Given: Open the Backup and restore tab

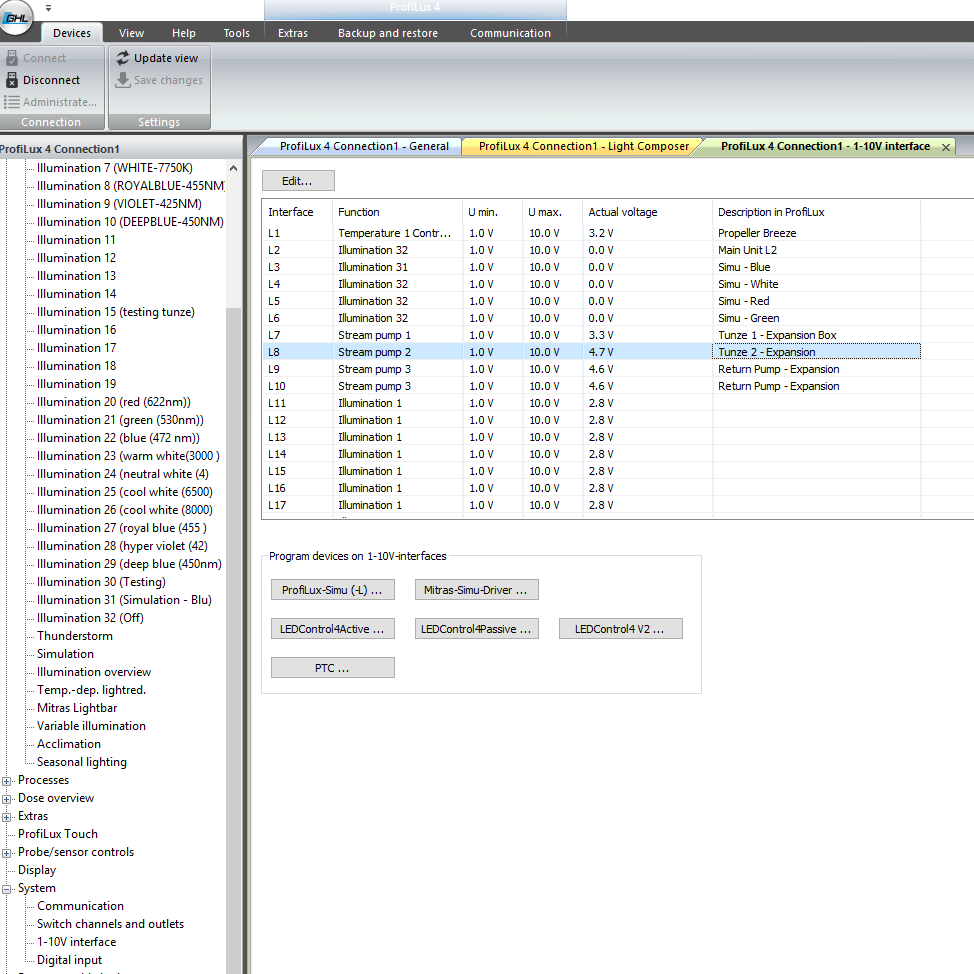Looking at the screenshot, I should (x=388, y=33).
